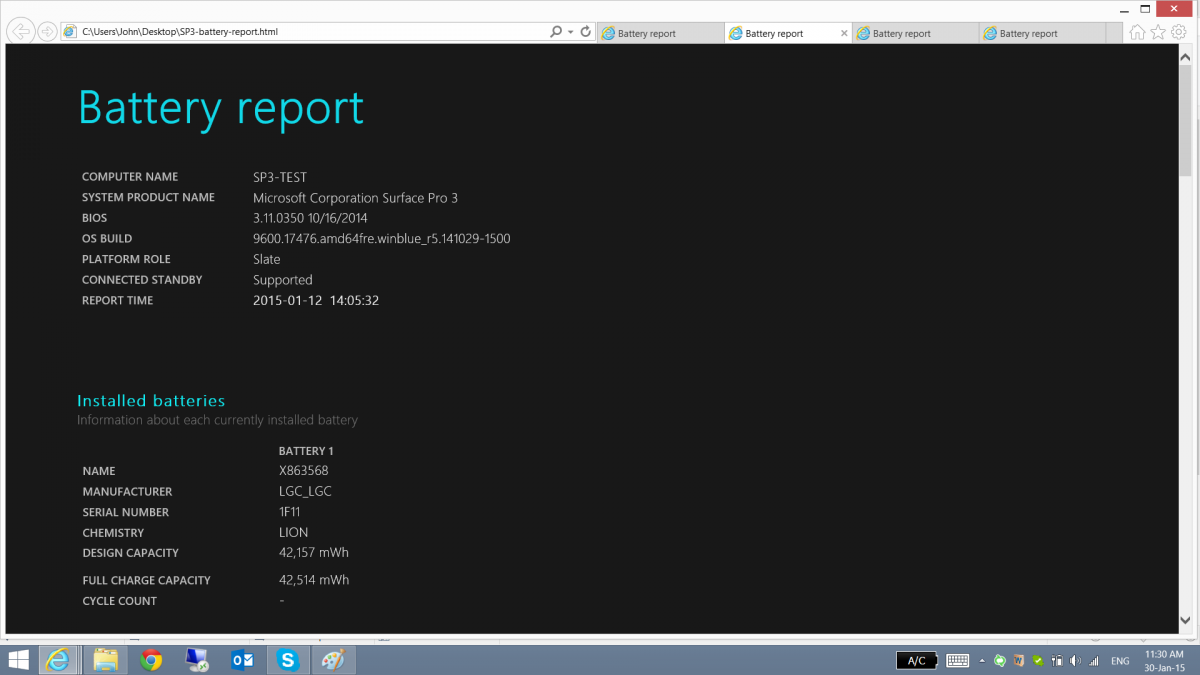Click the page icon beside the address

(70, 32)
